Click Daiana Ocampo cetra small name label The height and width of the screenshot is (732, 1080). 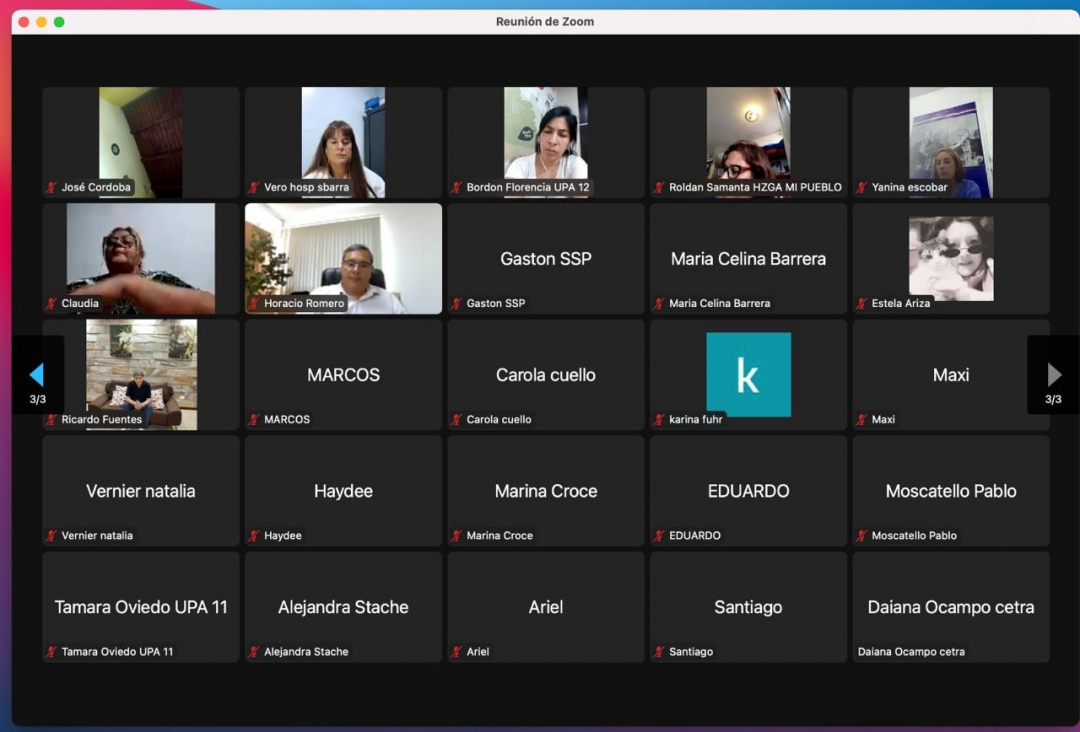(911, 651)
